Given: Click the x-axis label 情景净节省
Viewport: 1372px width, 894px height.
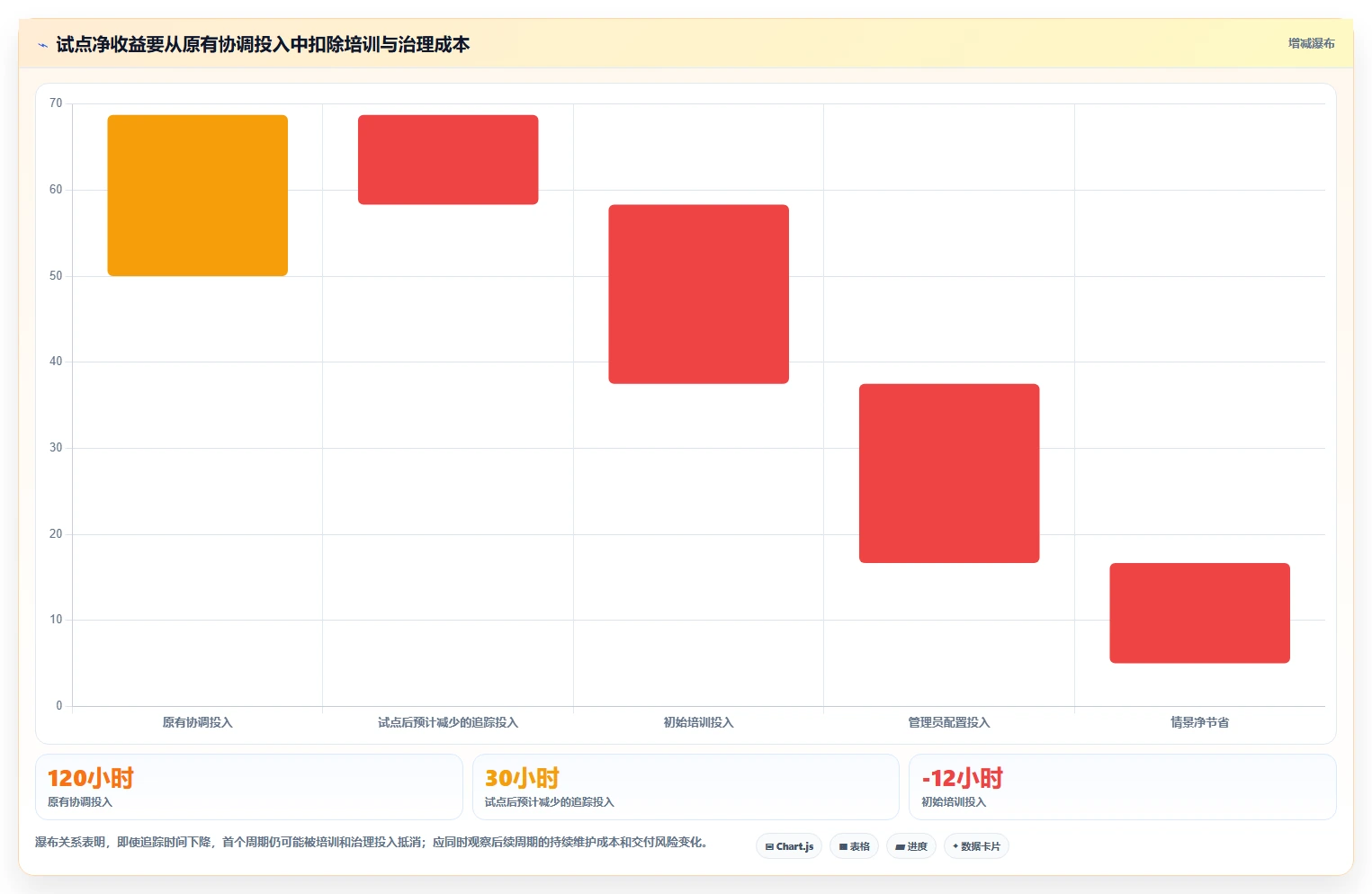Looking at the screenshot, I should pos(1199,722).
